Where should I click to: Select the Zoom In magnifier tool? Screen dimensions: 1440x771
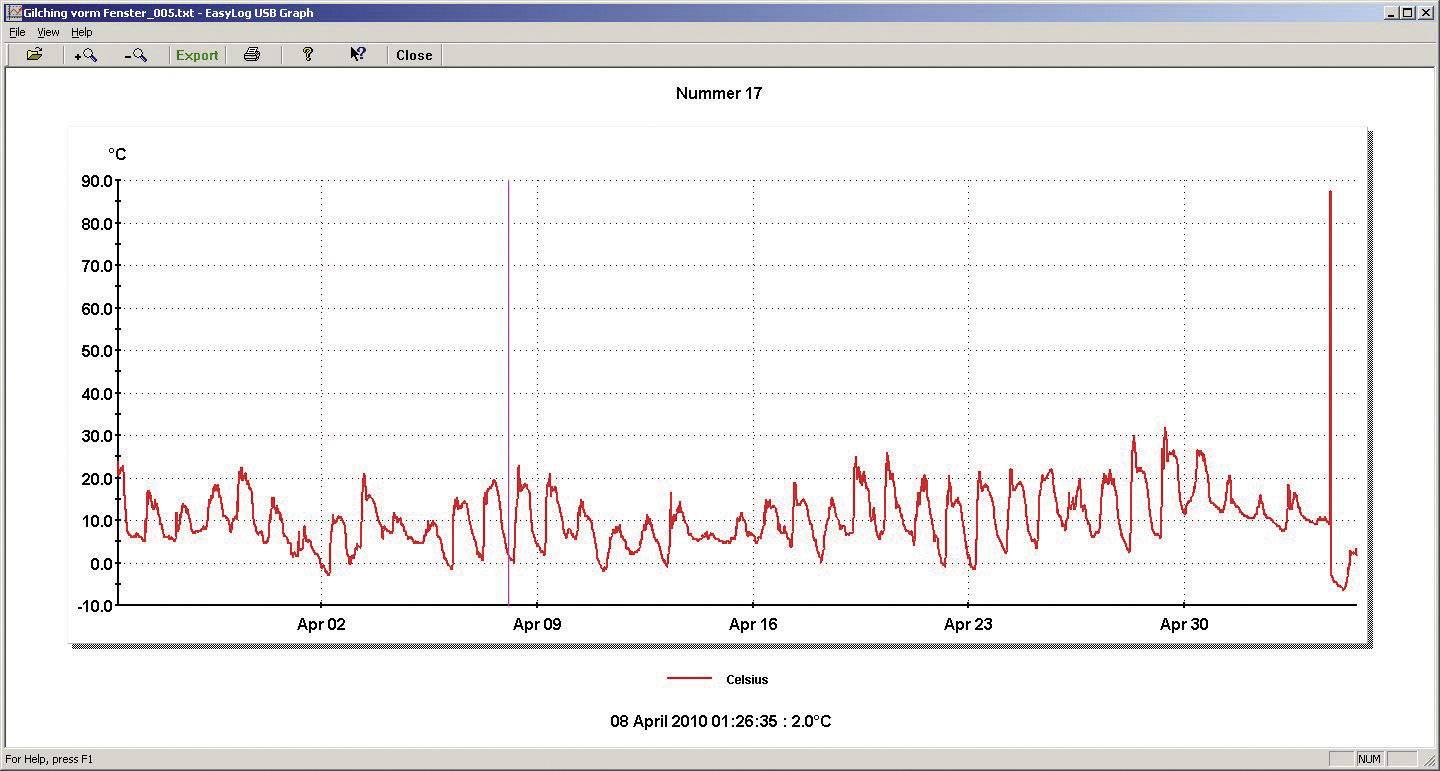(x=86, y=54)
